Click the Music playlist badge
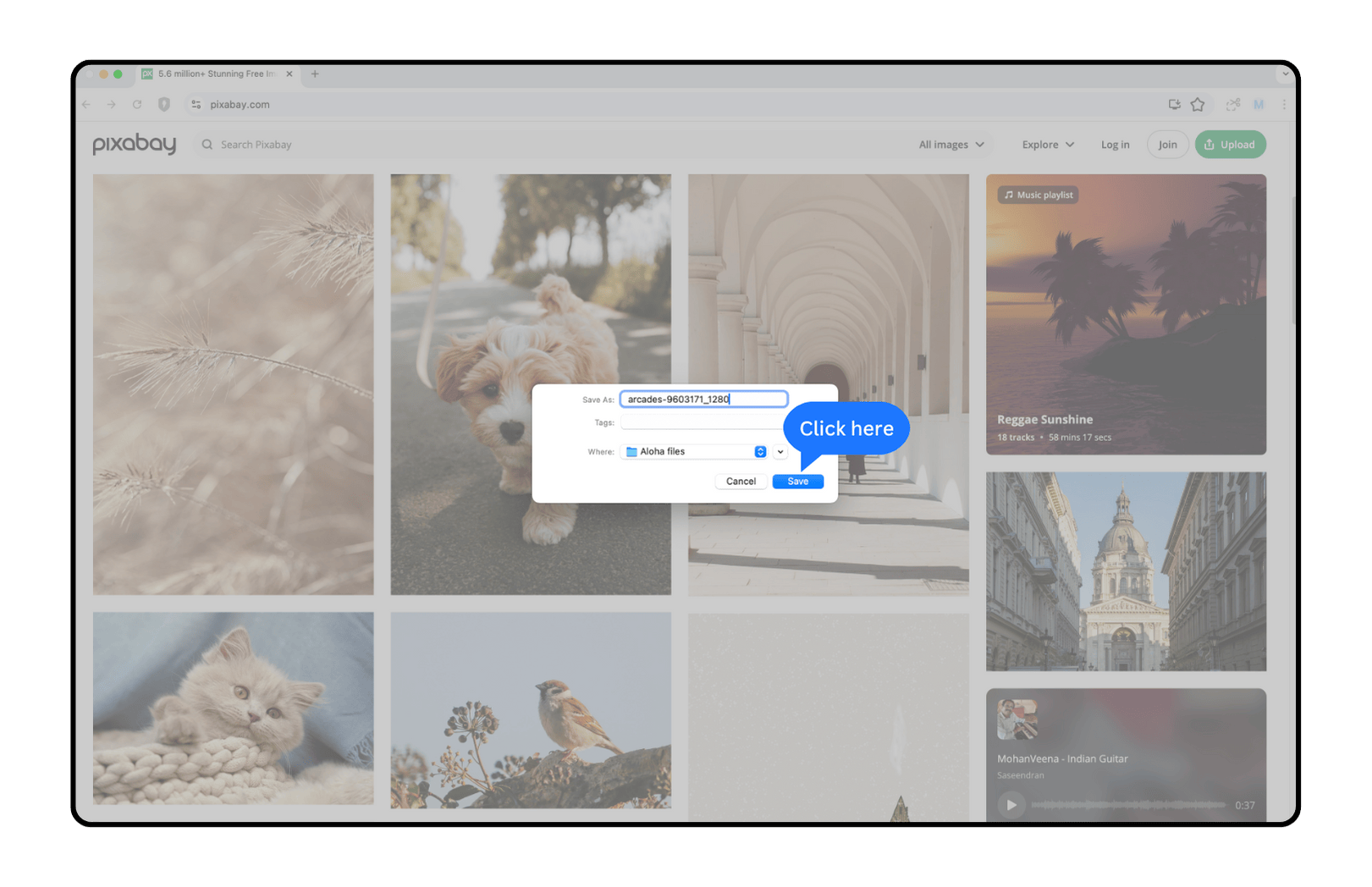The width and height of the screenshot is (1372, 887). pyautogui.click(x=1038, y=195)
